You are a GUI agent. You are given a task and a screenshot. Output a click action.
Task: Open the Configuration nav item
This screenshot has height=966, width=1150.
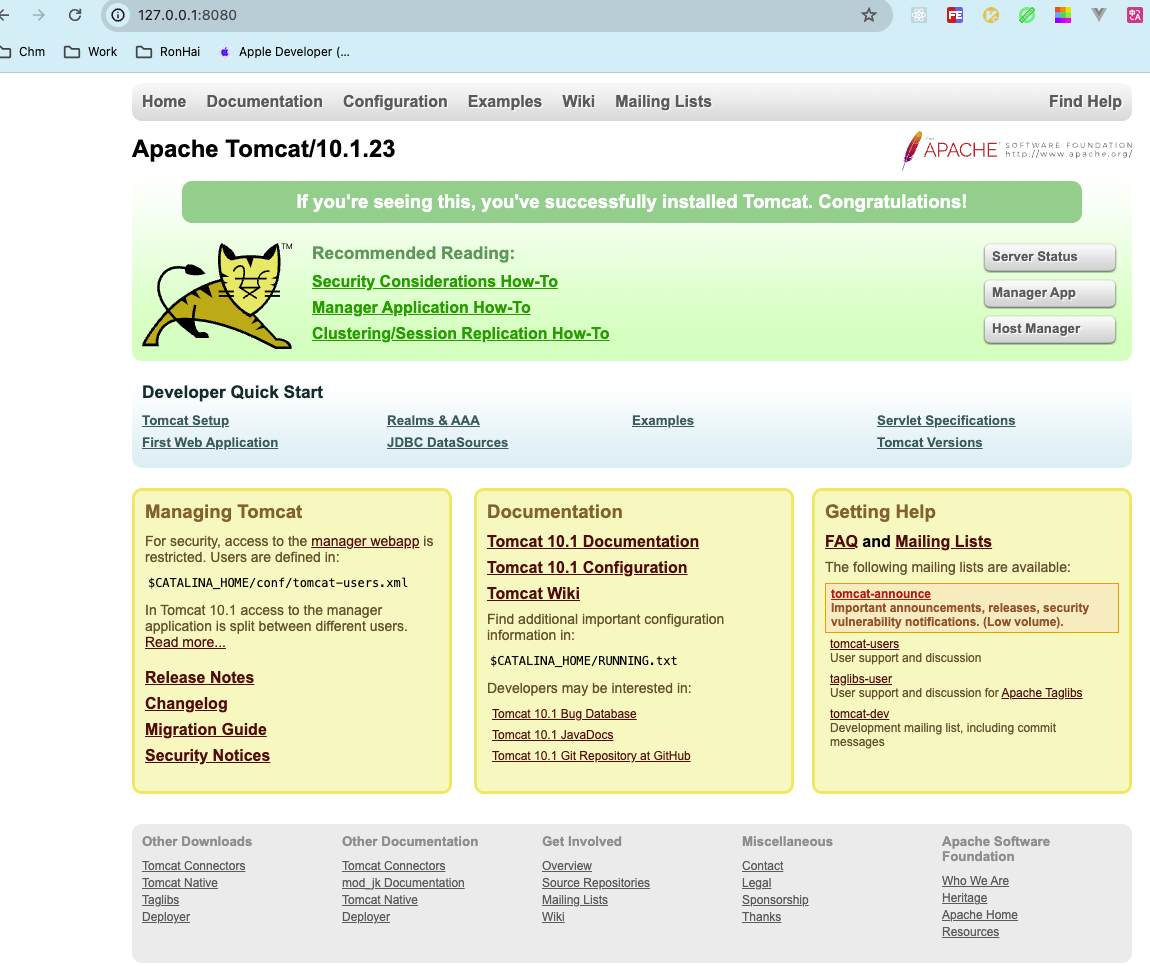point(395,101)
